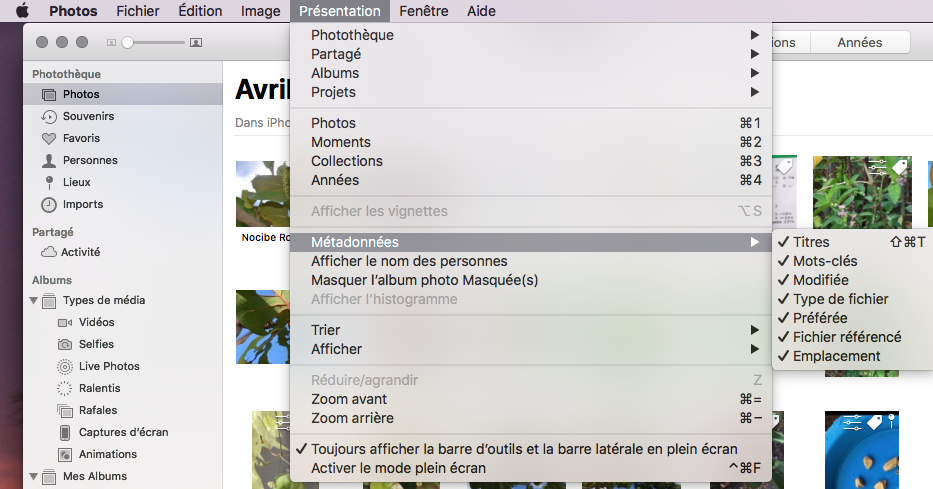Uncheck Fichier référencé metadata option
933x489 pixels.
[x=852, y=337]
